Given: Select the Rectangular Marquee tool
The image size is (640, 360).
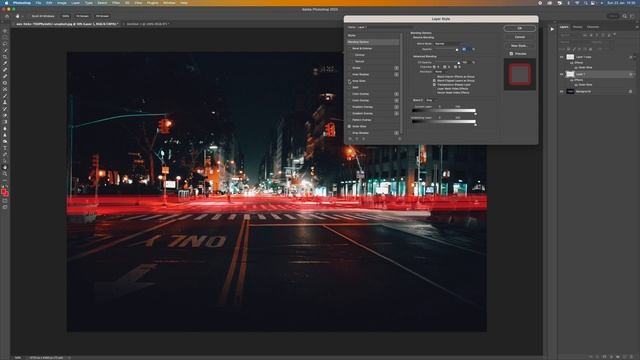Looking at the screenshot, I should click(x=5, y=37).
